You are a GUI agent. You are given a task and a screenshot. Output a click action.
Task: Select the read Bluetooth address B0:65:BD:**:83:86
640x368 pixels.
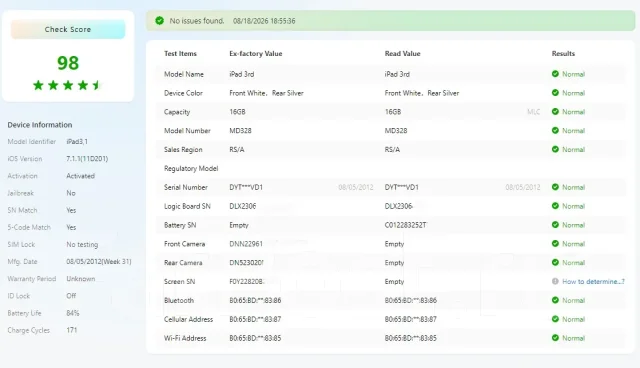coord(411,300)
